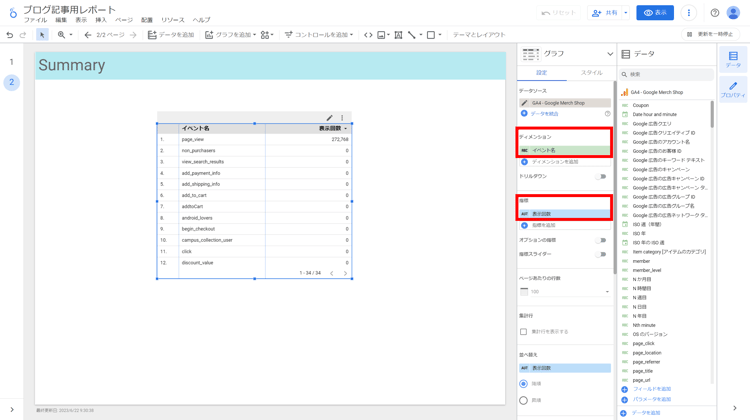Go to the next table page arrow
The width and height of the screenshot is (750, 420).
(x=346, y=273)
